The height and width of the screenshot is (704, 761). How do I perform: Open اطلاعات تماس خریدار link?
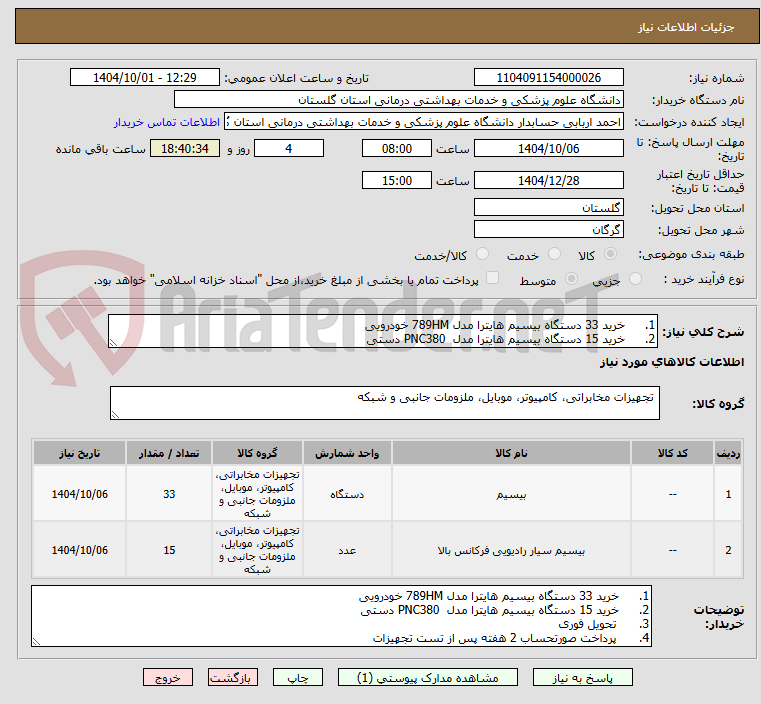[167, 122]
